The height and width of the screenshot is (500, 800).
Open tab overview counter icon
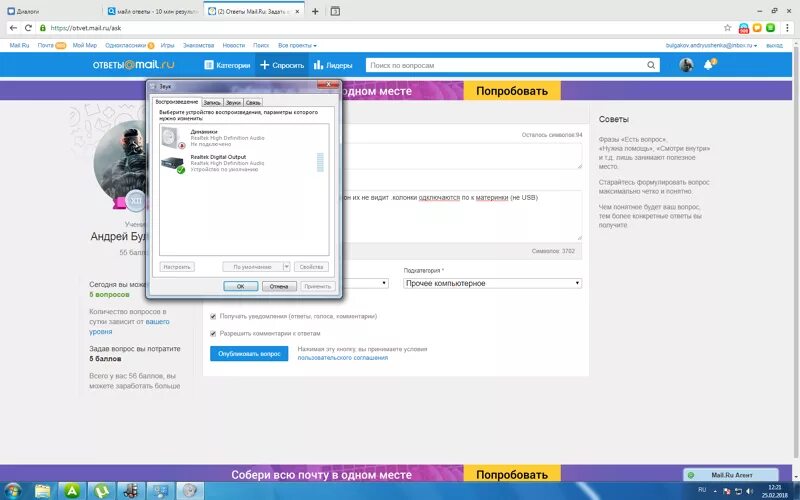click(x=335, y=11)
